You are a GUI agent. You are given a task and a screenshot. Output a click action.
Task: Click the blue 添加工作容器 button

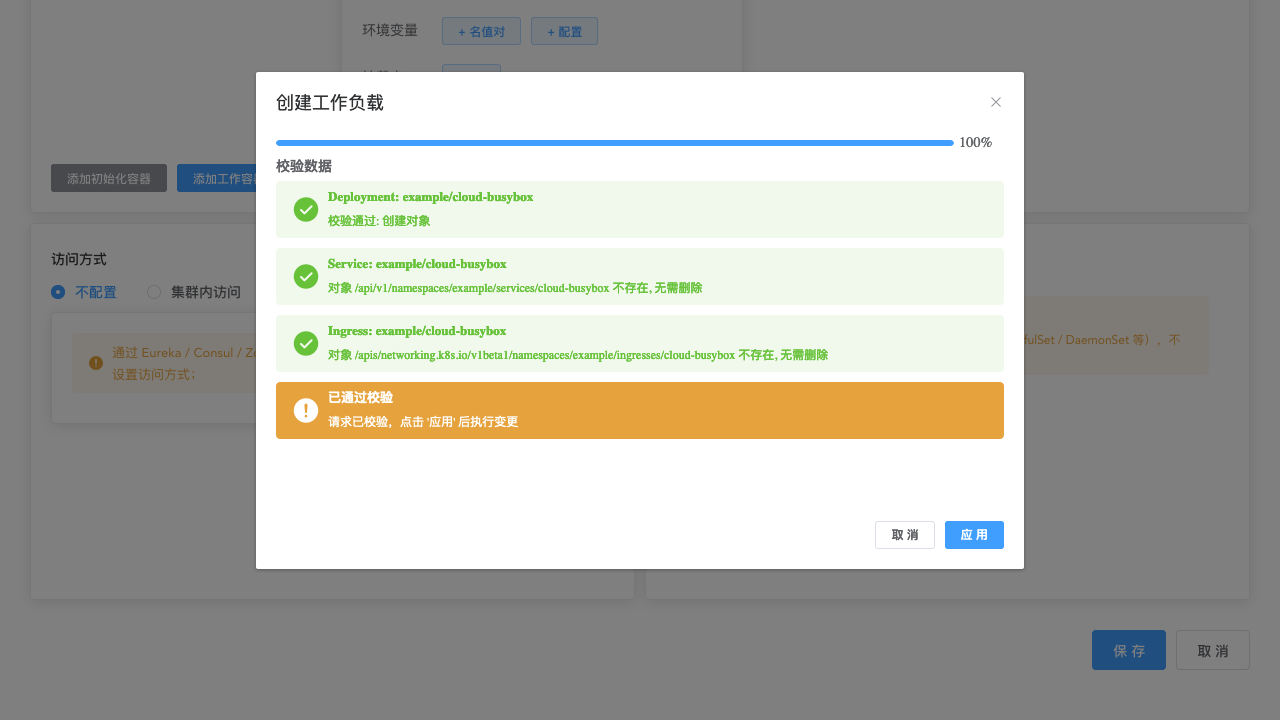click(x=217, y=178)
